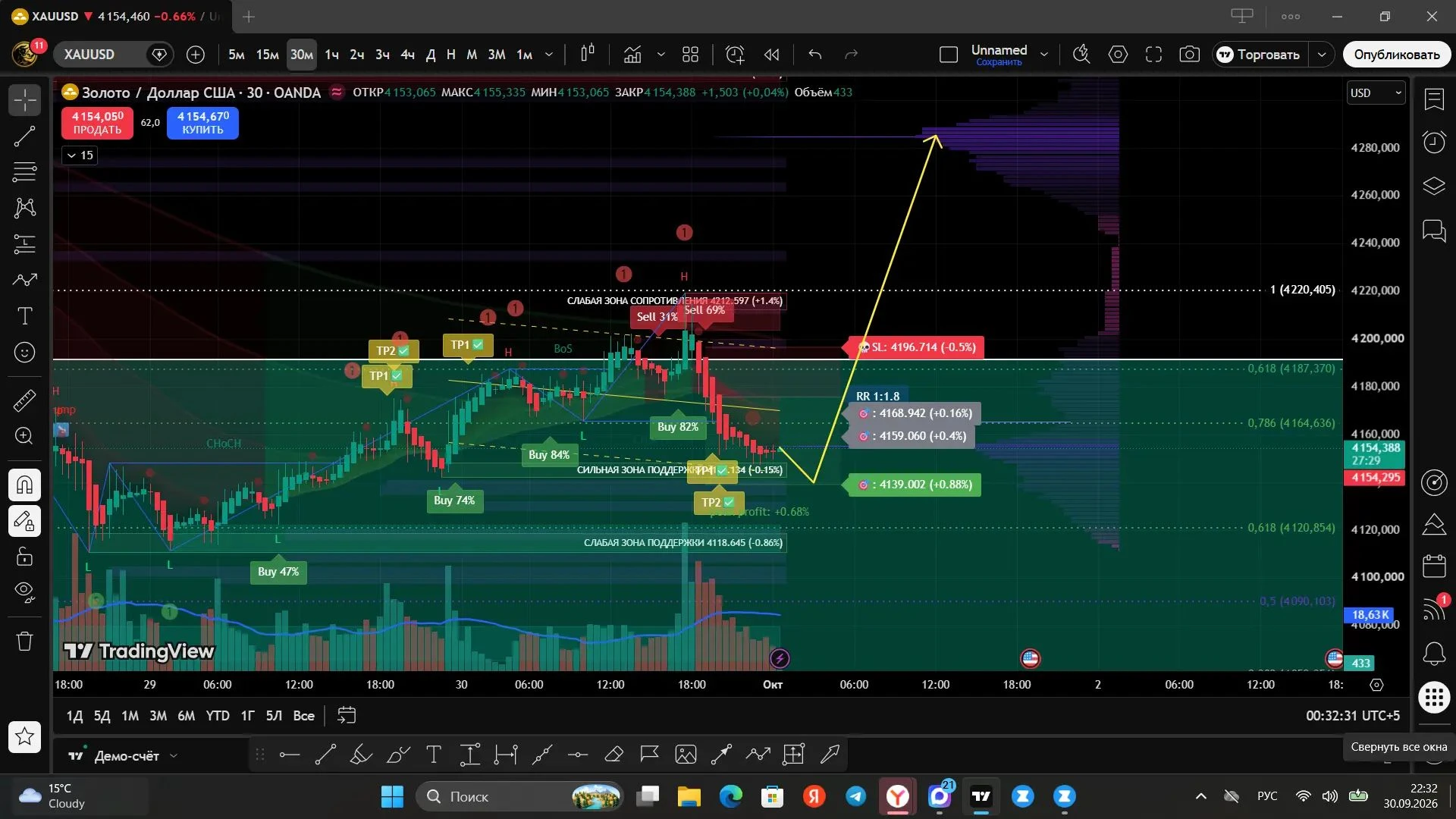The width and height of the screenshot is (1456, 819).
Task: Select the text annotation tool
Action: point(24,316)
